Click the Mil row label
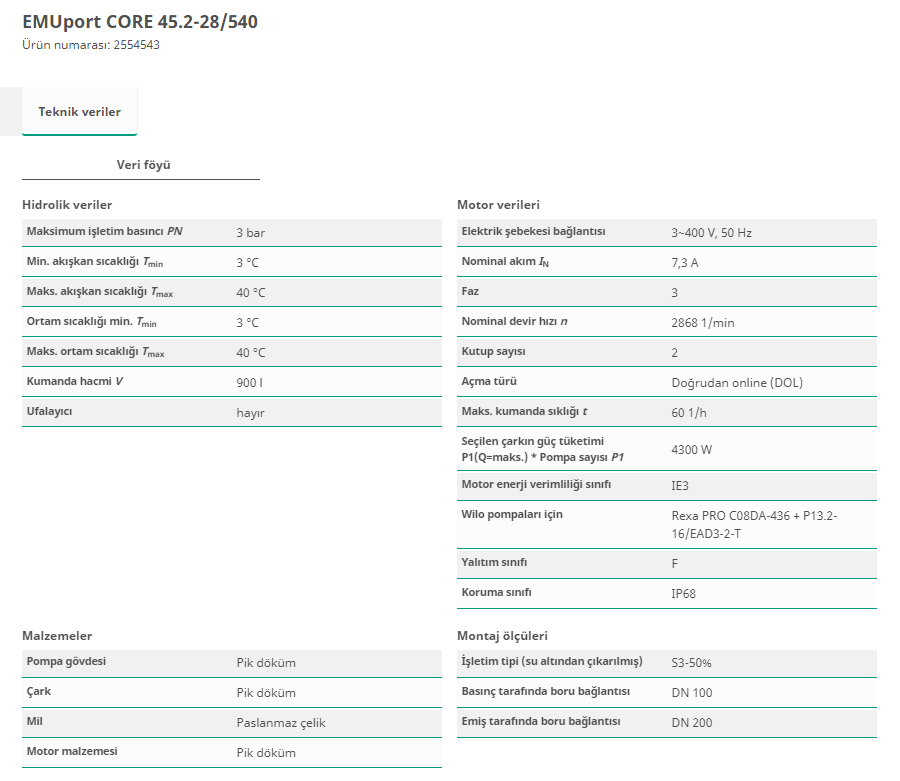Viewport: 900px width, 781px height. [x=34, y=721]
